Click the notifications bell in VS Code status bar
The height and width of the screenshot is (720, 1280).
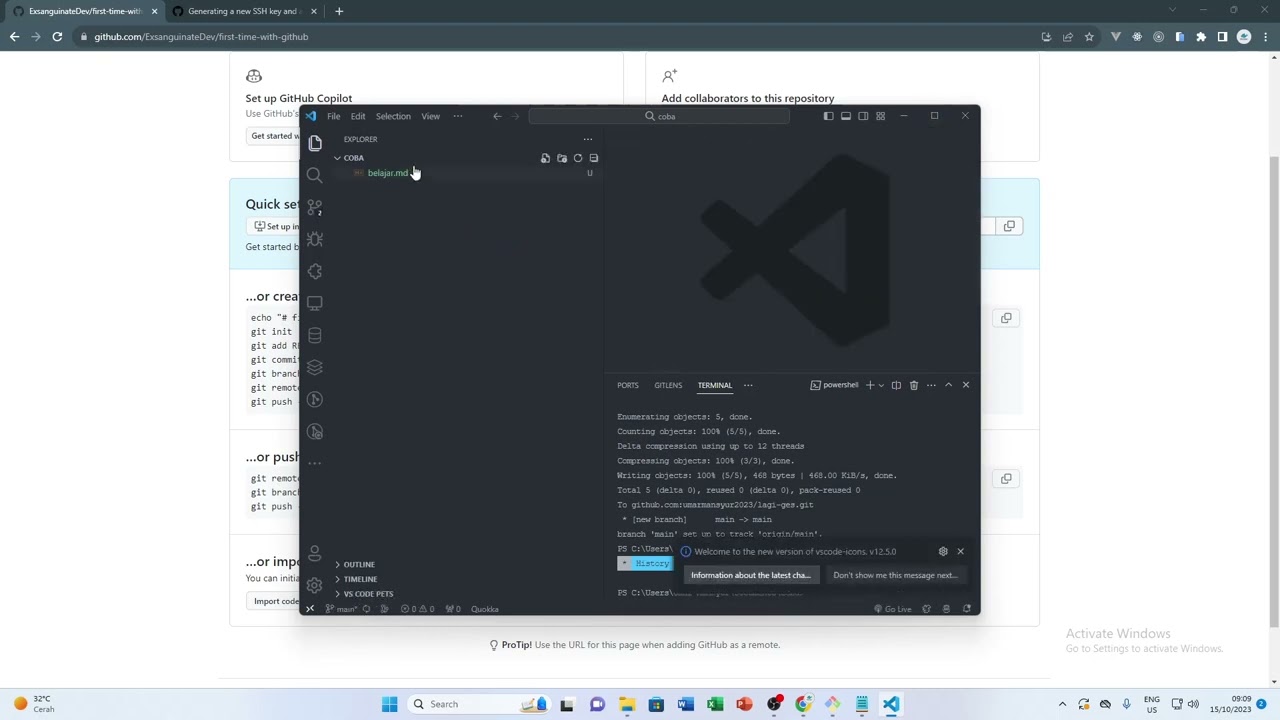point(966,609)
